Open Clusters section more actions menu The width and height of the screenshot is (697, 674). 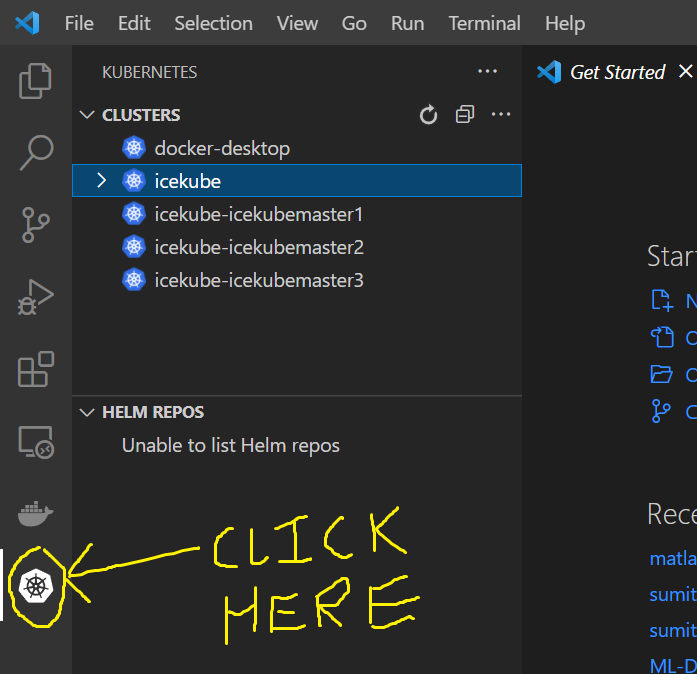501,115
